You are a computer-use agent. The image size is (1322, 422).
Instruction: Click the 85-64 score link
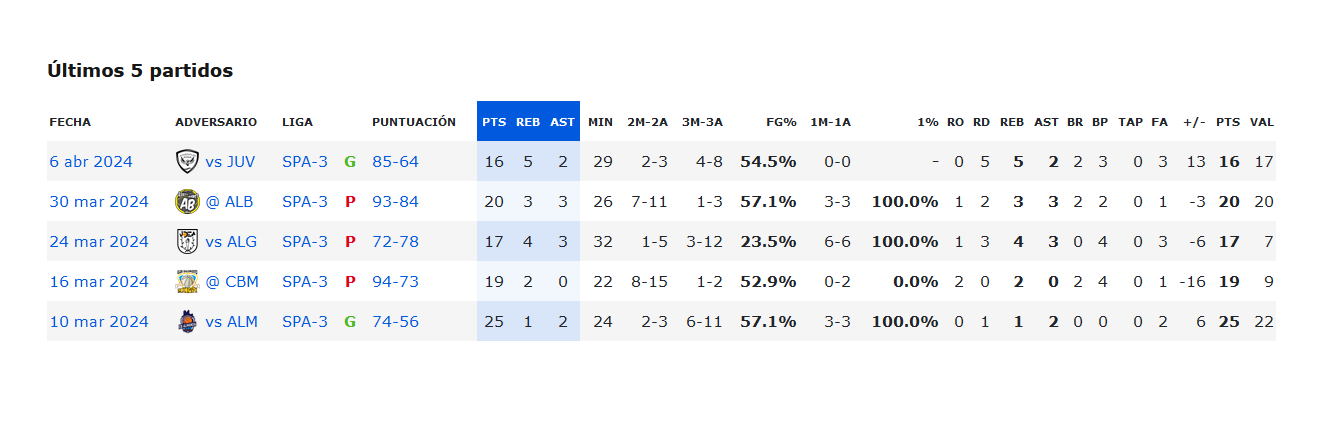click(395, 162)
